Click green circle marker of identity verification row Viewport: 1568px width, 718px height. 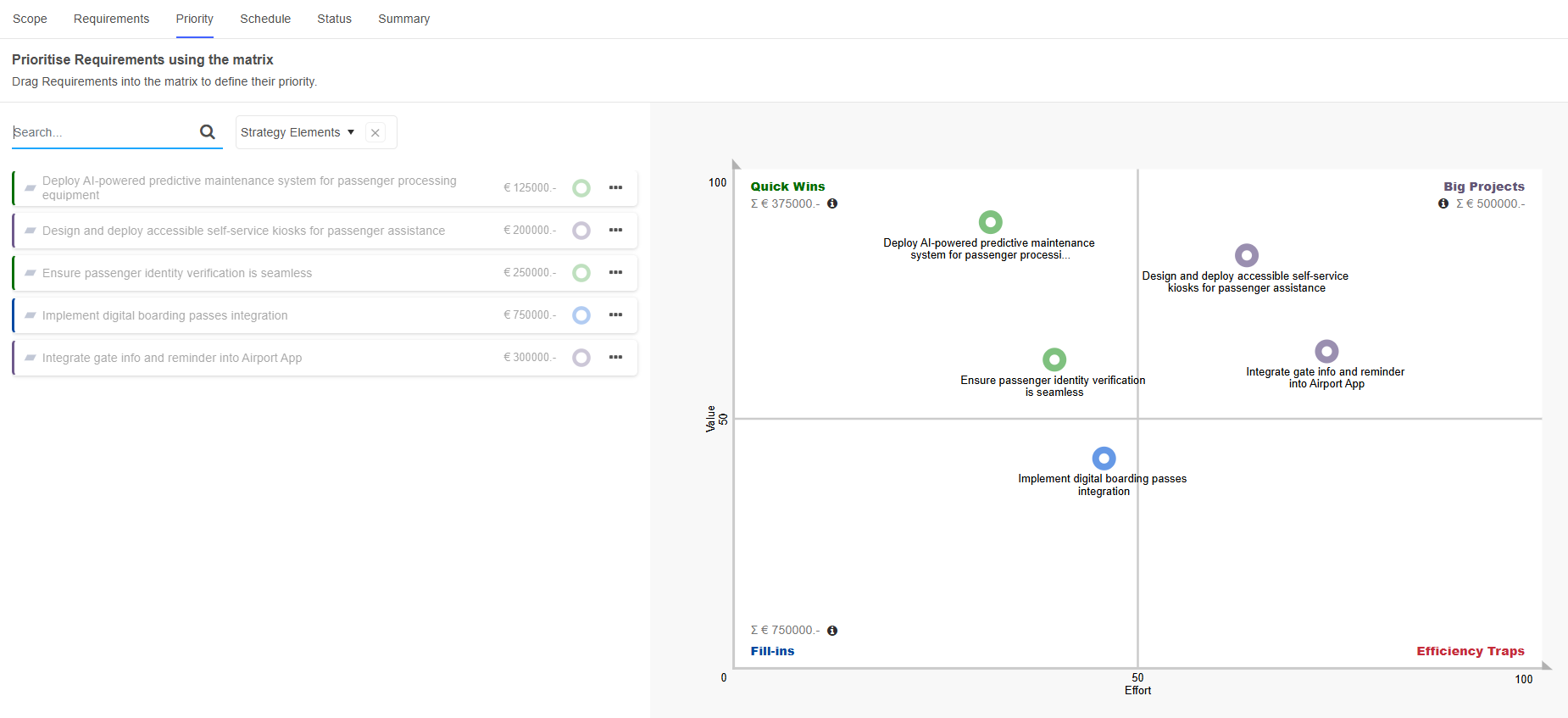[x=581, y=273]
